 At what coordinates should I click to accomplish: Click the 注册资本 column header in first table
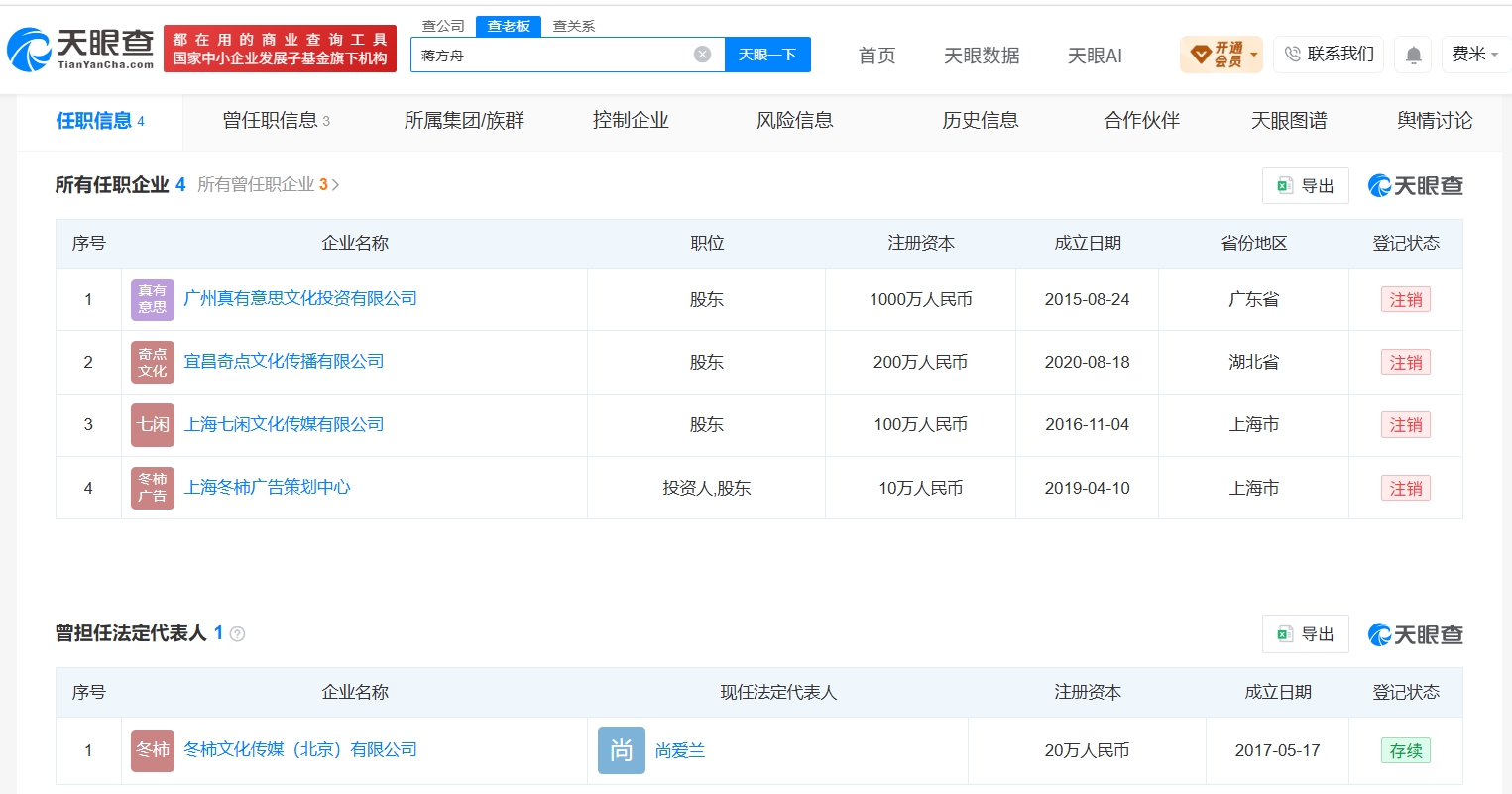921,244
